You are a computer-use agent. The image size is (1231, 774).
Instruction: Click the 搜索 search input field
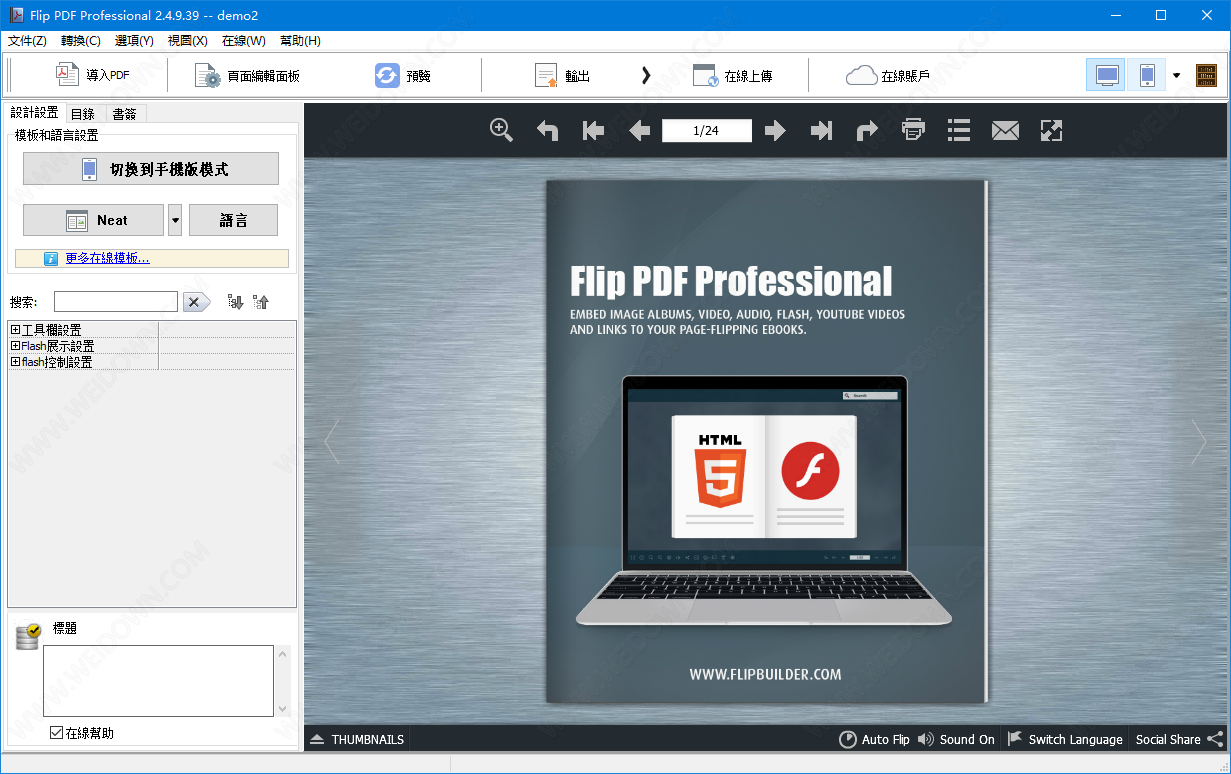tap(116, 302)
